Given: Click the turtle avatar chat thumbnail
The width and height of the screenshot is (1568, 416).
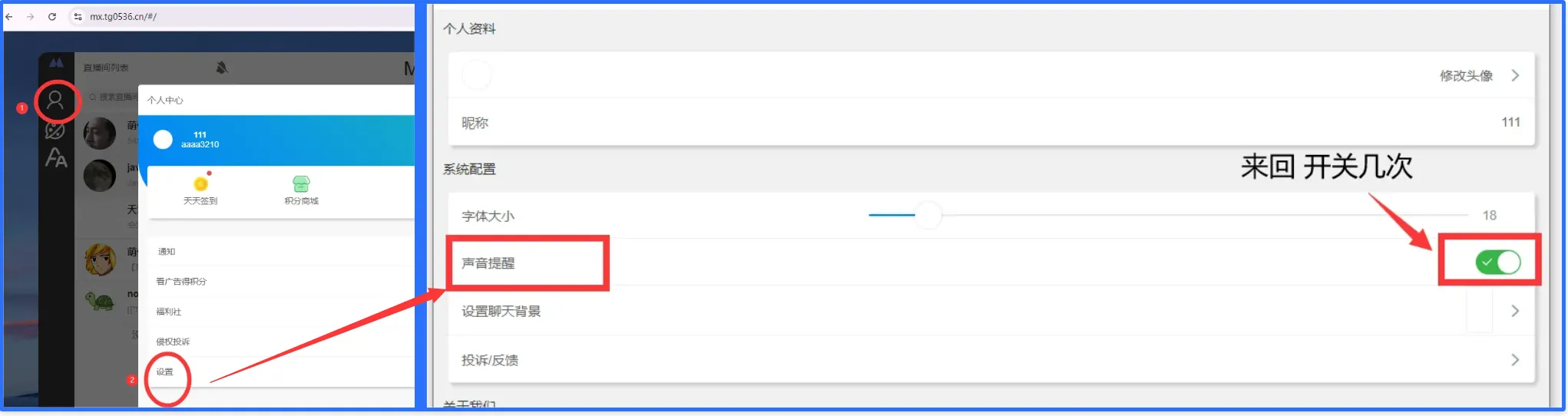Looking at the screenshot, I should 100,301.
